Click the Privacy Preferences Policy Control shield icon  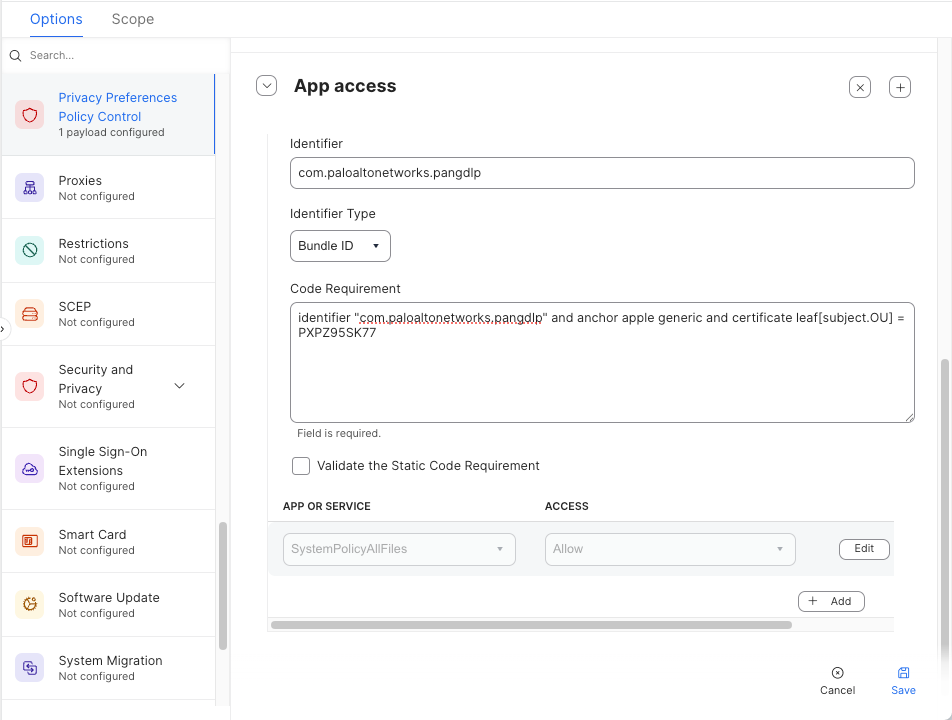click(30, 114)
